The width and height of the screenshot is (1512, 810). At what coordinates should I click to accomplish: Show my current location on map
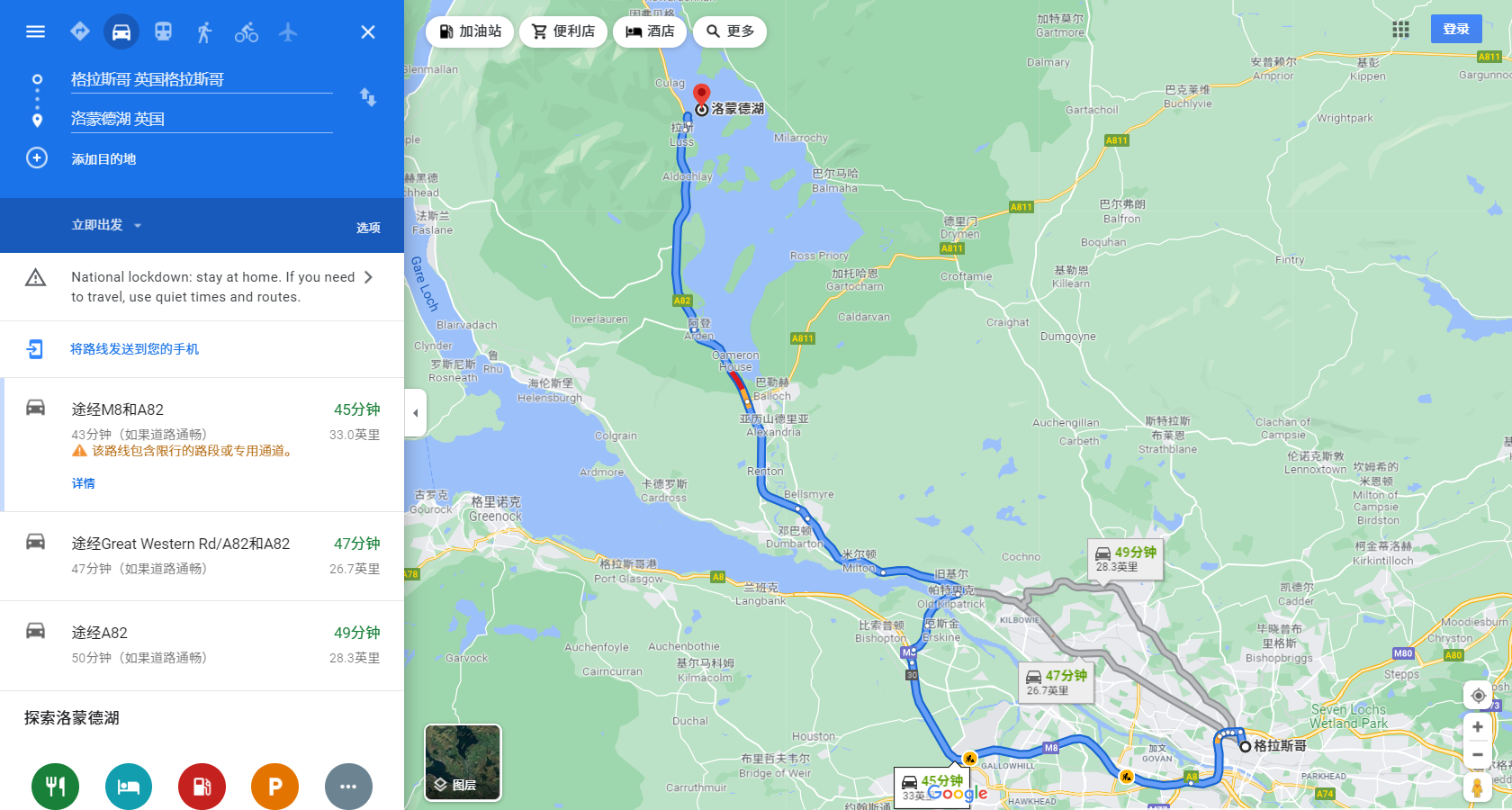(1478, 696)
